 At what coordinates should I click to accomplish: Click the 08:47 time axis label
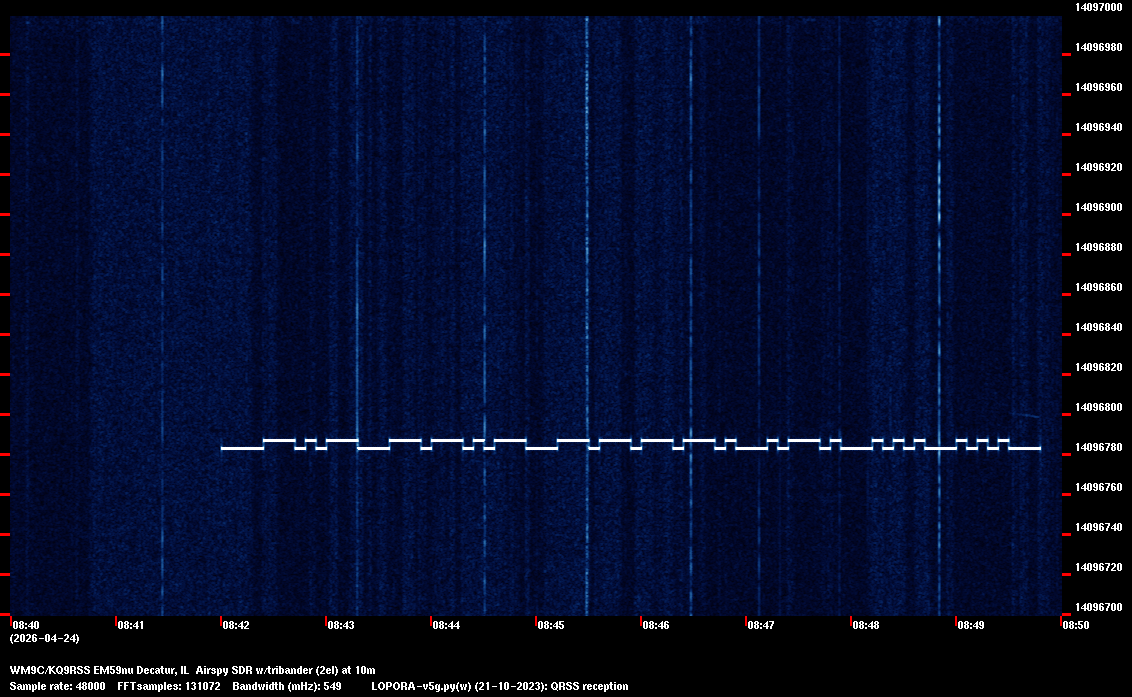click(761, 625)
